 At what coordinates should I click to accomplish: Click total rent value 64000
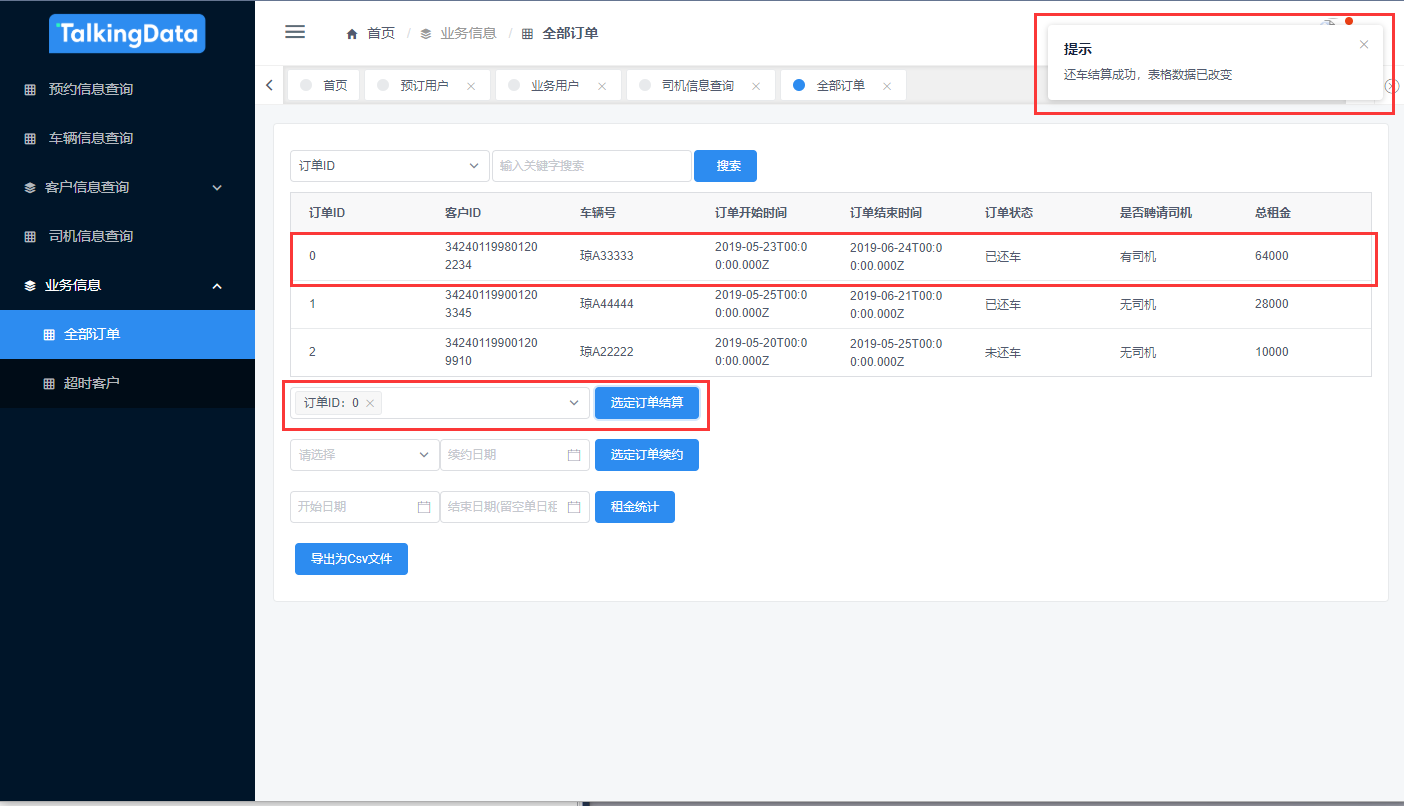(1272, 256)
